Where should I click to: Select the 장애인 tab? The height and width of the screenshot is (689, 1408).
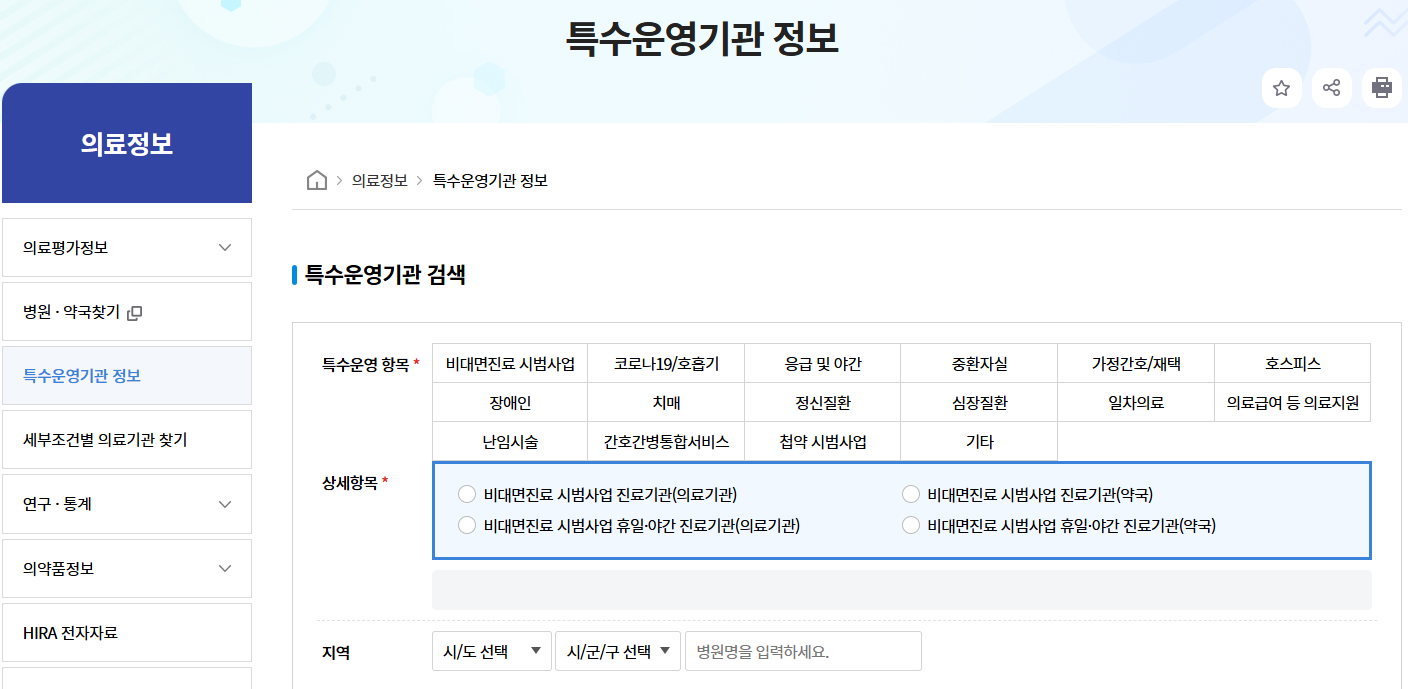point(510,403)
